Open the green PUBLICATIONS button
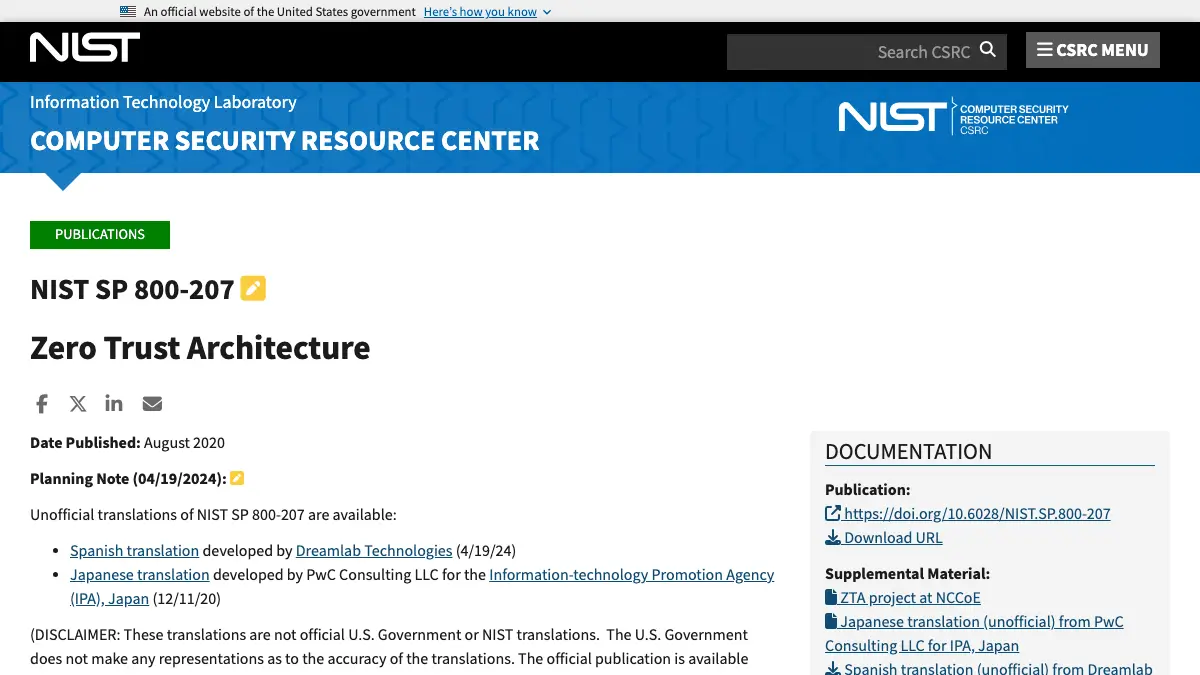The width and height of the screenshot is (1200, 675). pos(100,235)
